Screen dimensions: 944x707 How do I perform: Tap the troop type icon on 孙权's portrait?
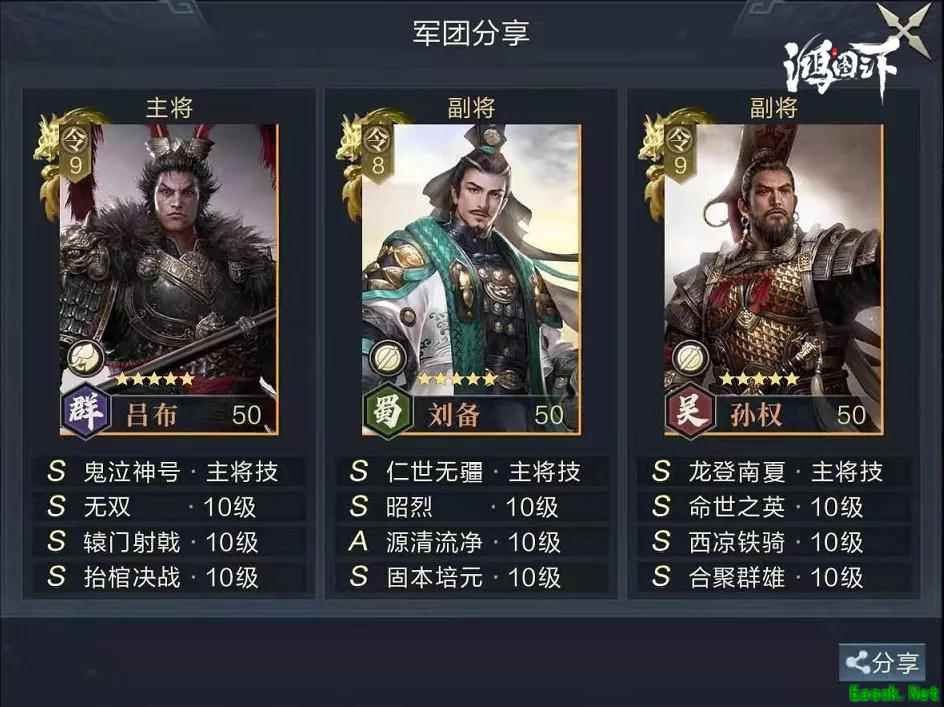point(691,358)
